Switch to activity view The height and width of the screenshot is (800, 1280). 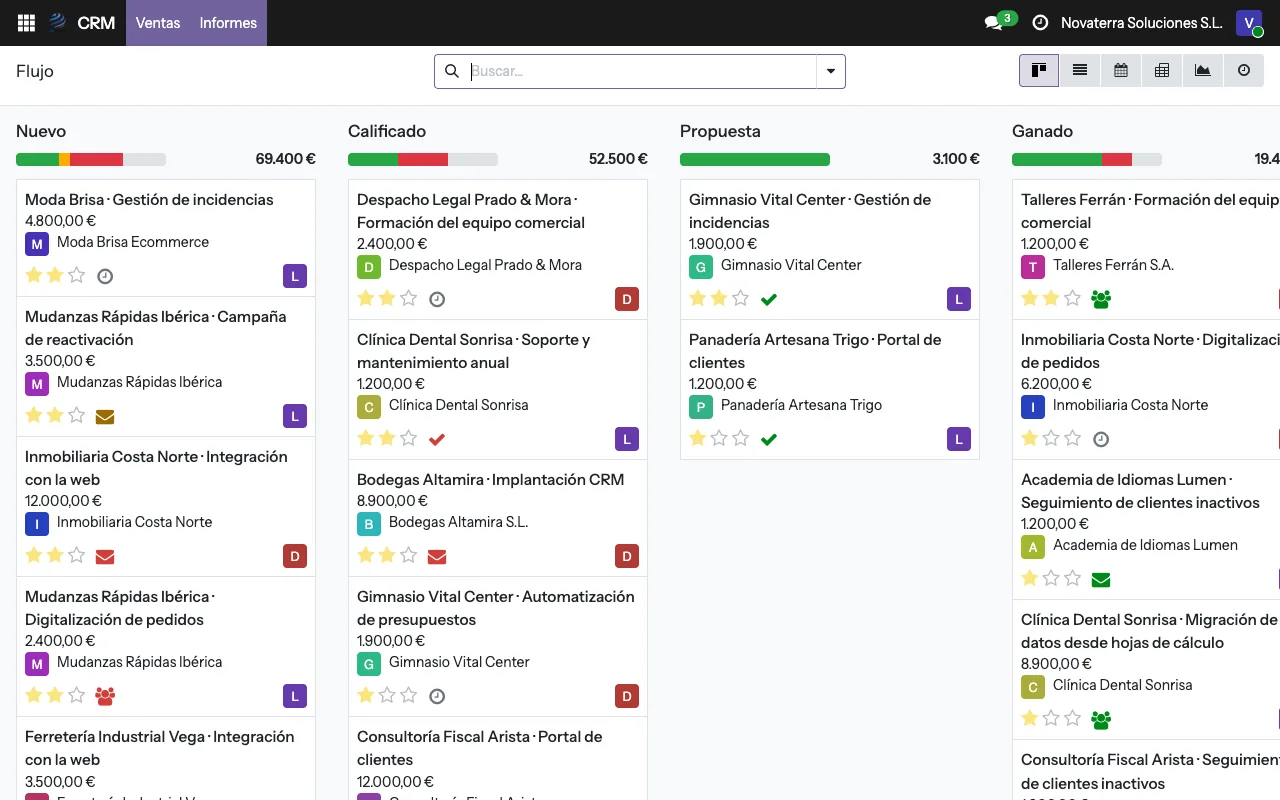pyautogui.click(x=1244, y=71)
